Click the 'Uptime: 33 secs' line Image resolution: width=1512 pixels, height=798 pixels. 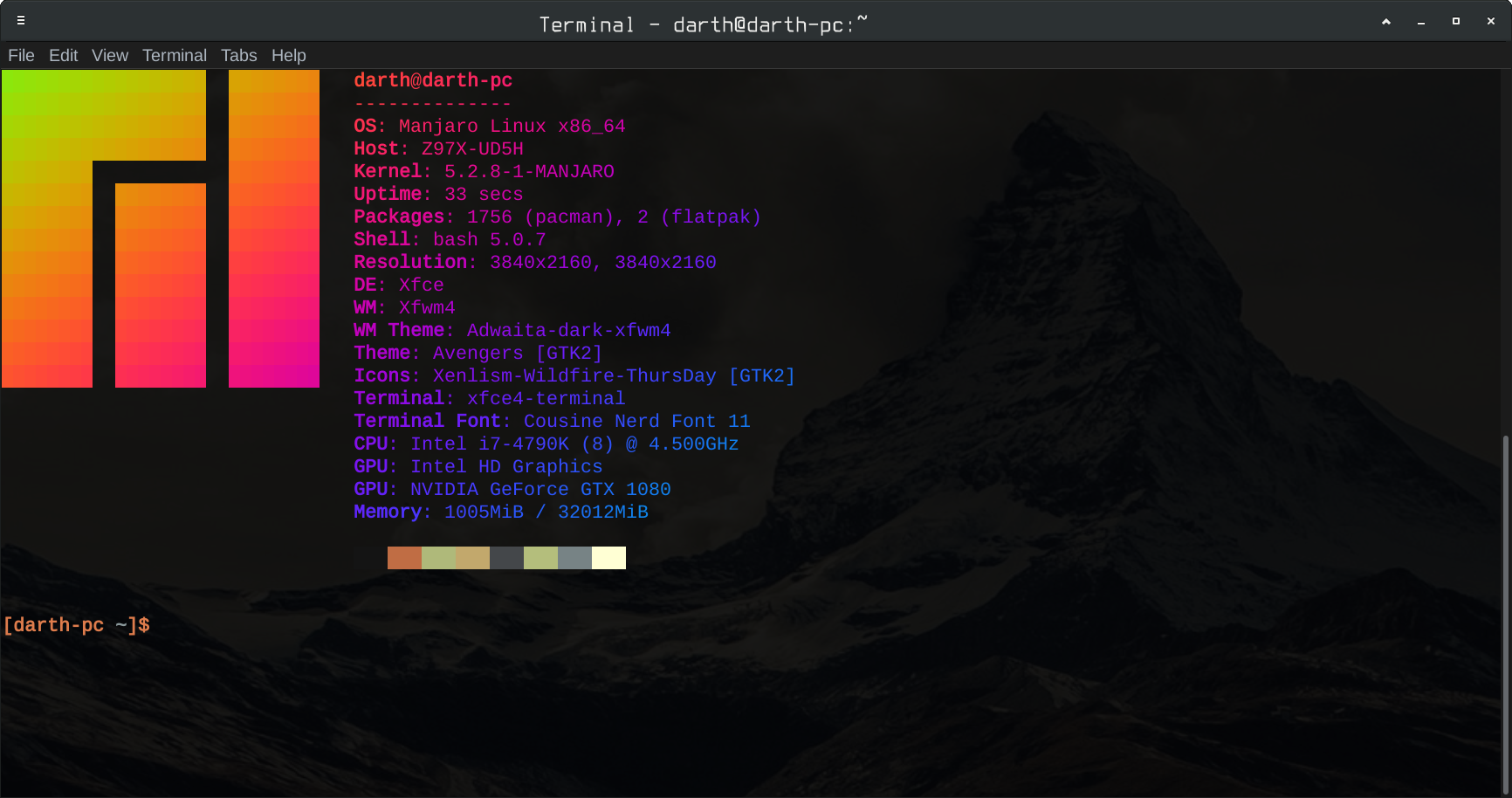point(438,194)
